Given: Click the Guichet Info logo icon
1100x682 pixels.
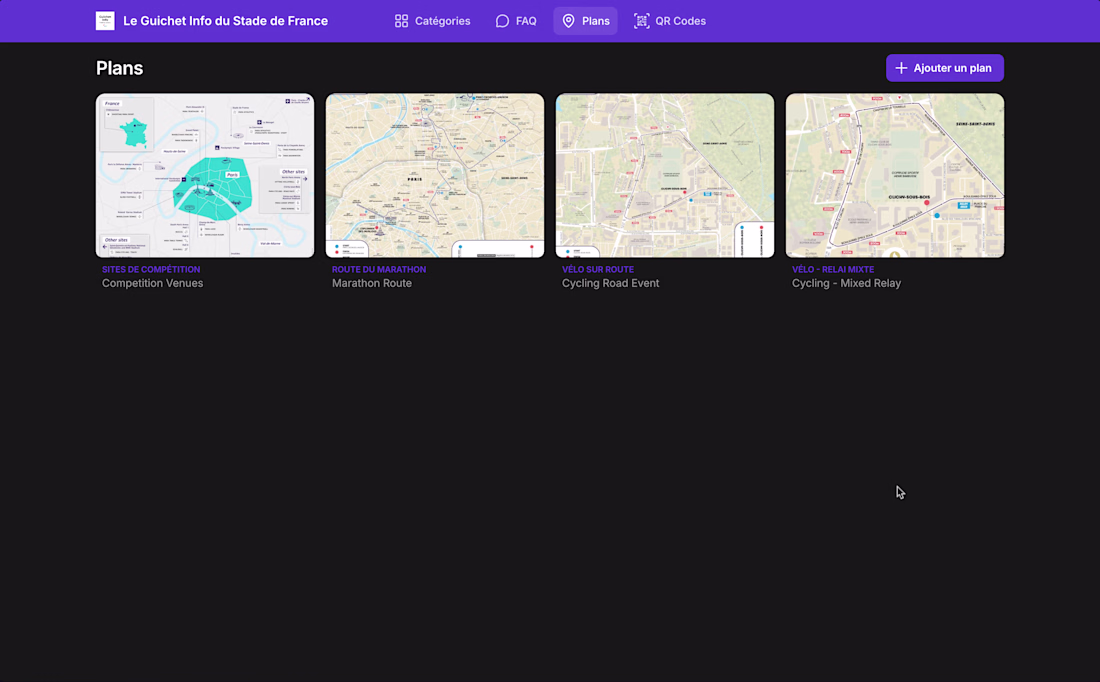Looking at the screenshot, I should point(105,21).
